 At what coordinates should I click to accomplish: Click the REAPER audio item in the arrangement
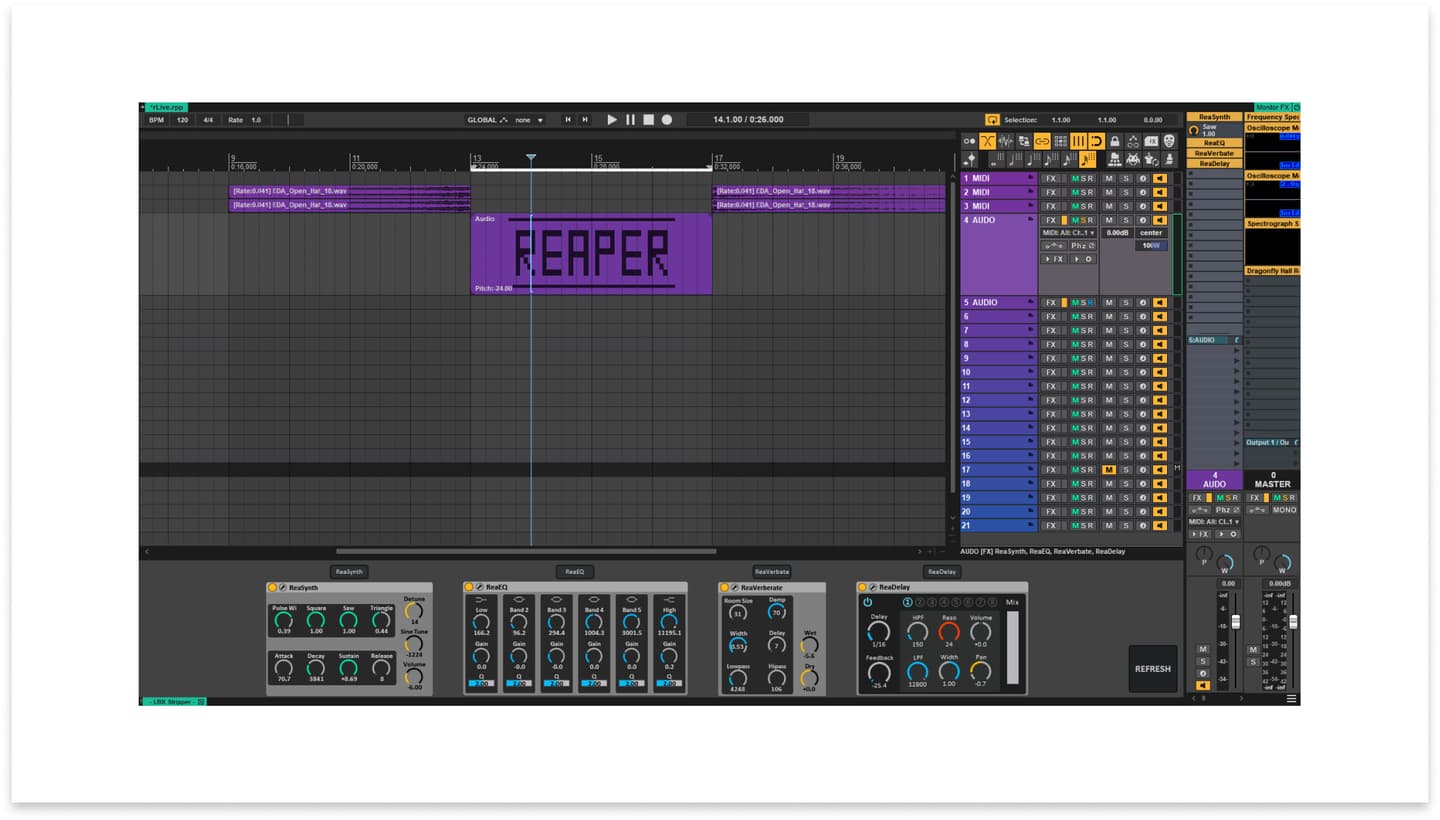pos(591,254)
